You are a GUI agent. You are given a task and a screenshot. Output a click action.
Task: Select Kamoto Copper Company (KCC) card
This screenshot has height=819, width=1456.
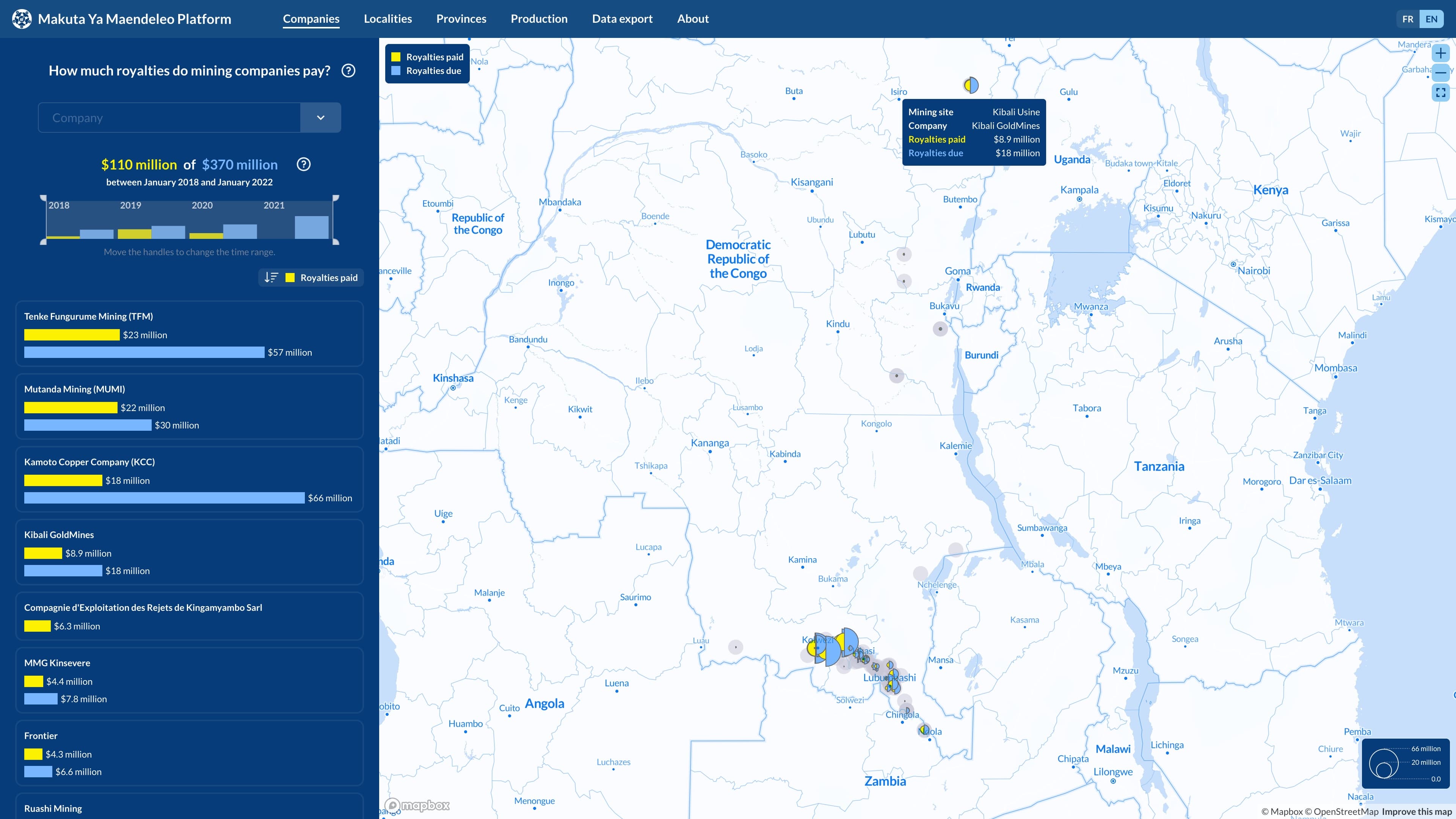pyautogui.click(x=189, y=479)
